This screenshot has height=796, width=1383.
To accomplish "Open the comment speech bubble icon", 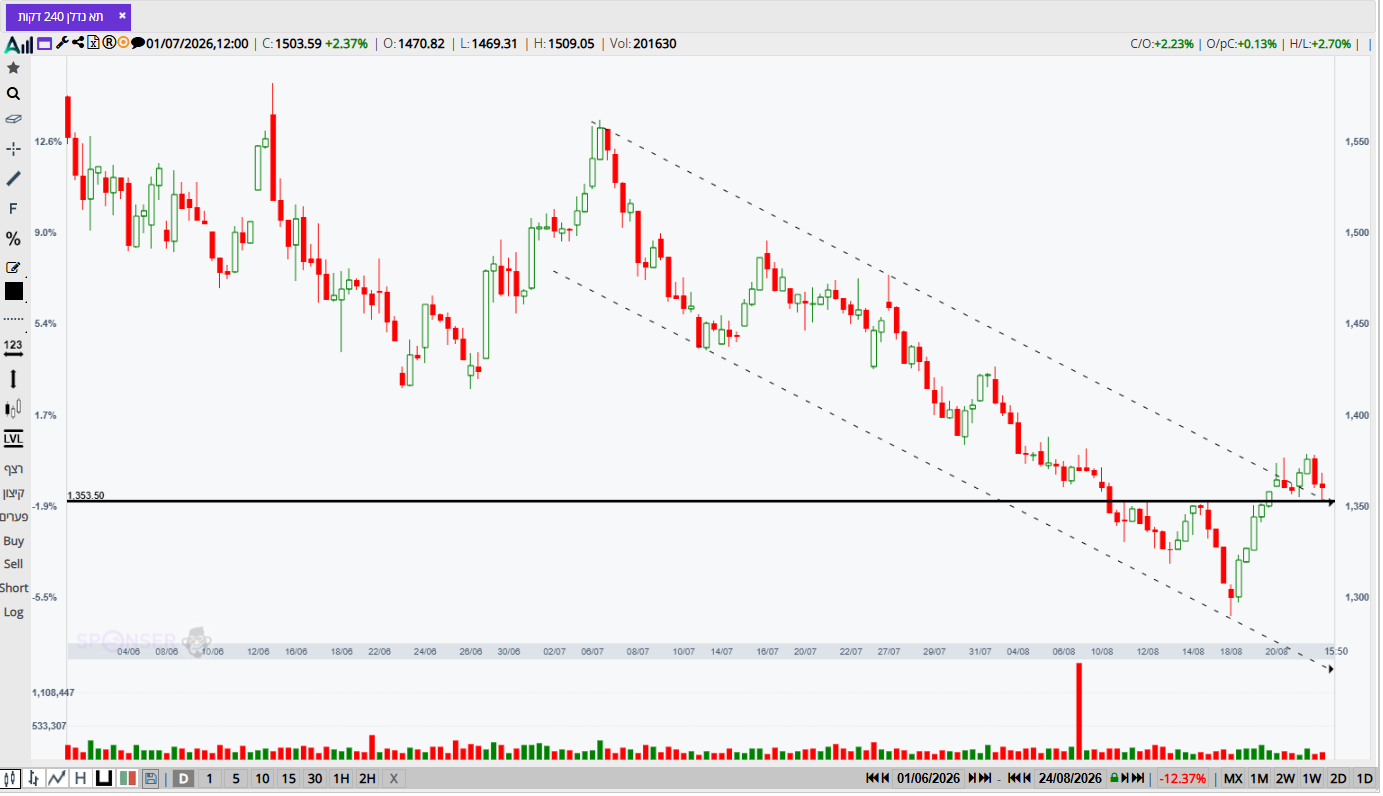I will (138, 43).
